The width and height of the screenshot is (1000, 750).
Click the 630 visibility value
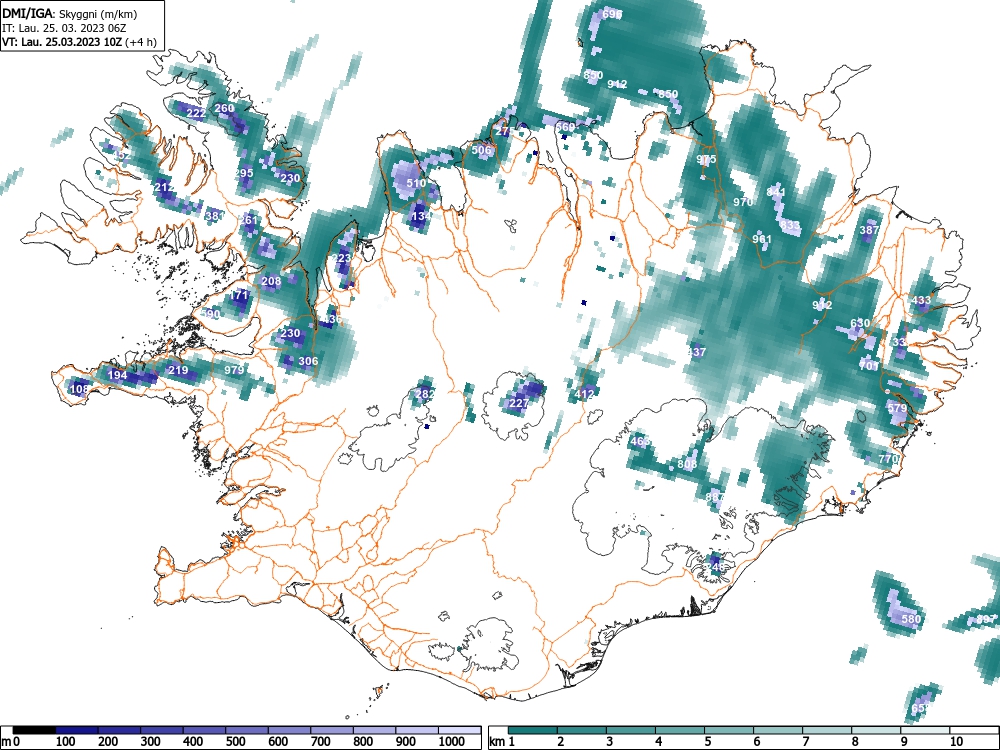coord(860,323)
